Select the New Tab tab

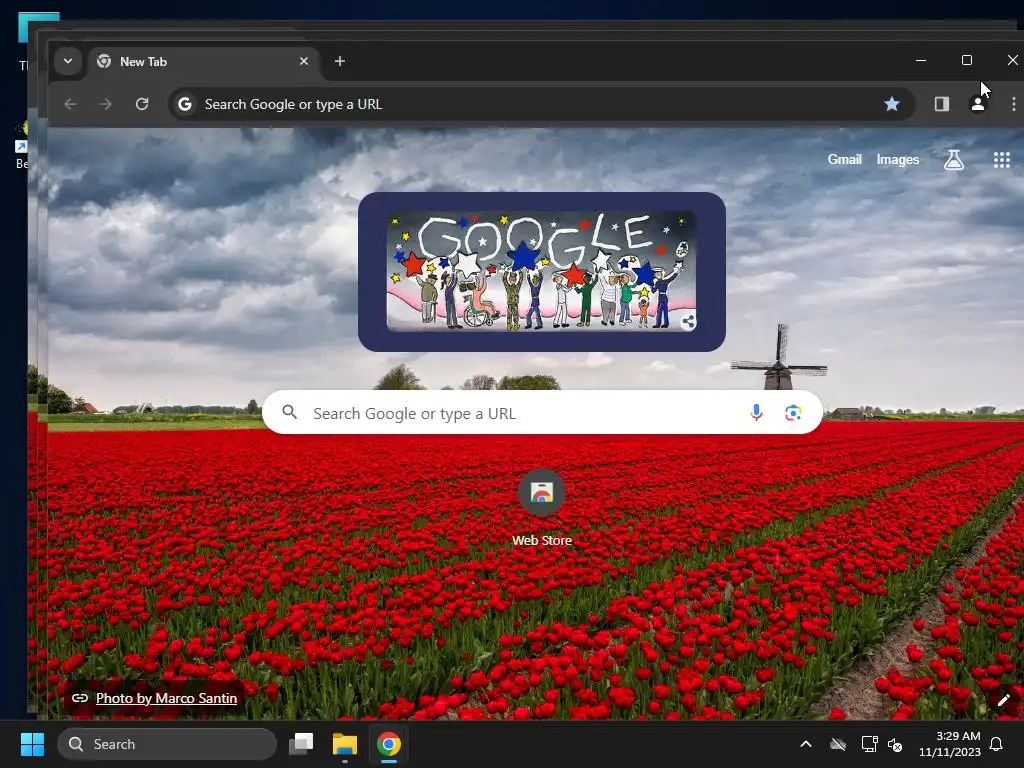(x=202, y=62)
